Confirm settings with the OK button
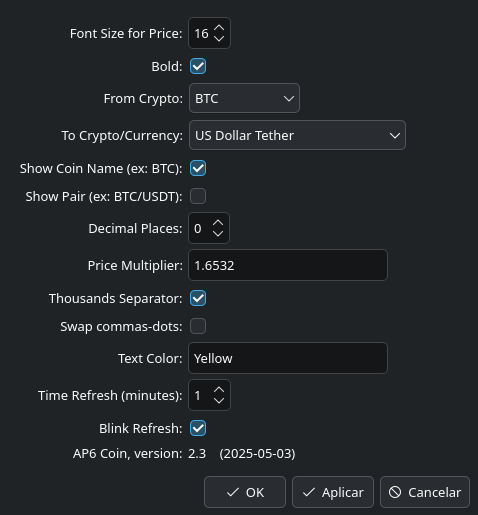Image resolution: width=478 pixels, height=515 pixels. click(x=245, y=492)
